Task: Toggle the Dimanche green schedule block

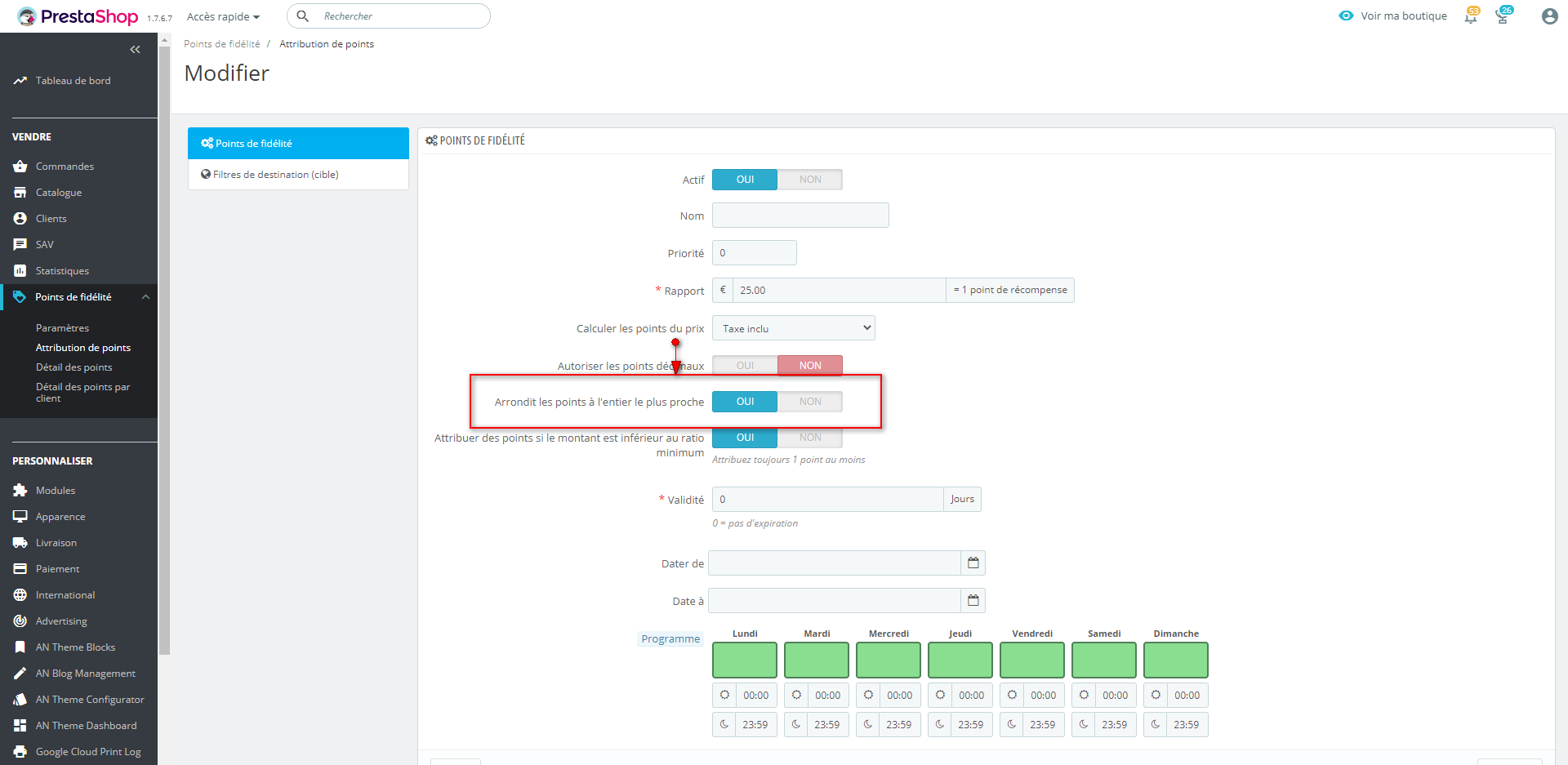Action: pos(1176,660)
